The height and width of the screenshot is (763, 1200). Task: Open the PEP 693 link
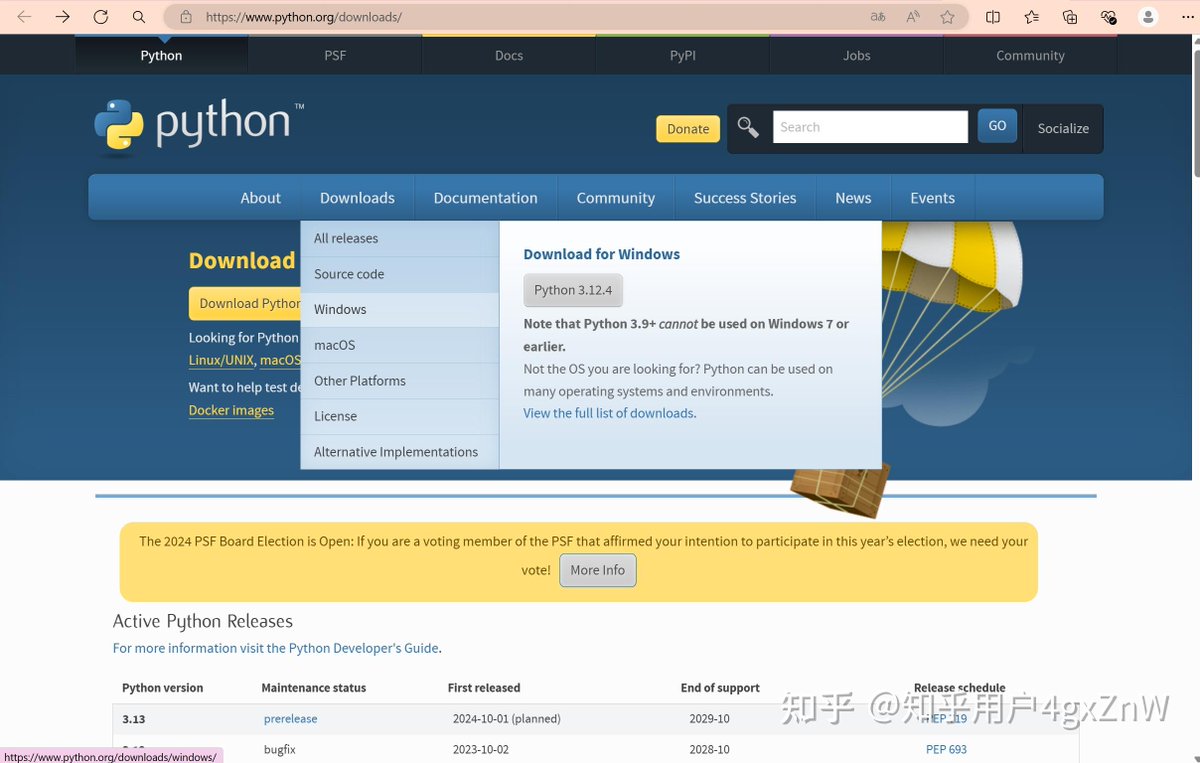(946, 749)
